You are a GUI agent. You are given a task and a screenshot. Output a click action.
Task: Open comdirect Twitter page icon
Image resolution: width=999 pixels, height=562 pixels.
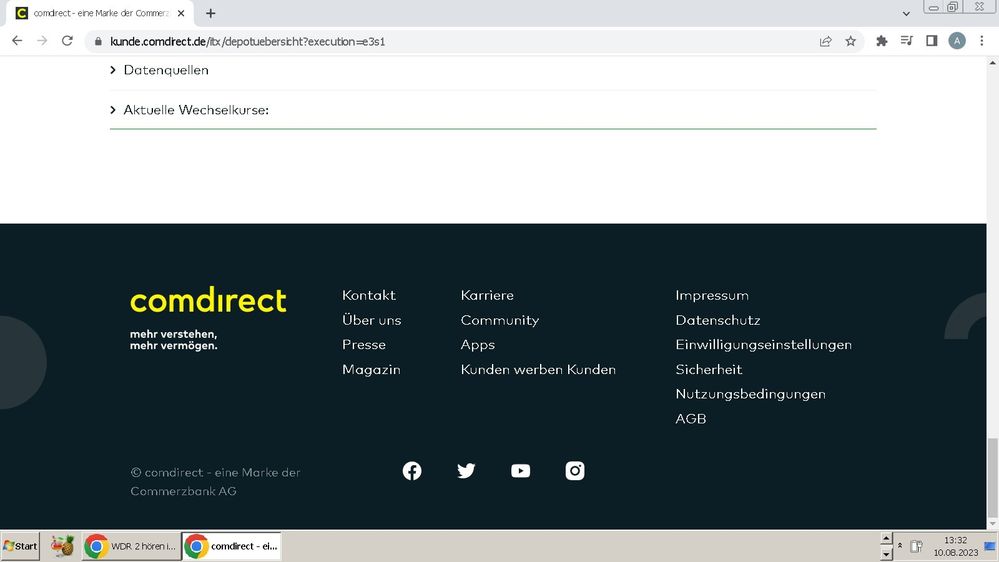point(466,471)
